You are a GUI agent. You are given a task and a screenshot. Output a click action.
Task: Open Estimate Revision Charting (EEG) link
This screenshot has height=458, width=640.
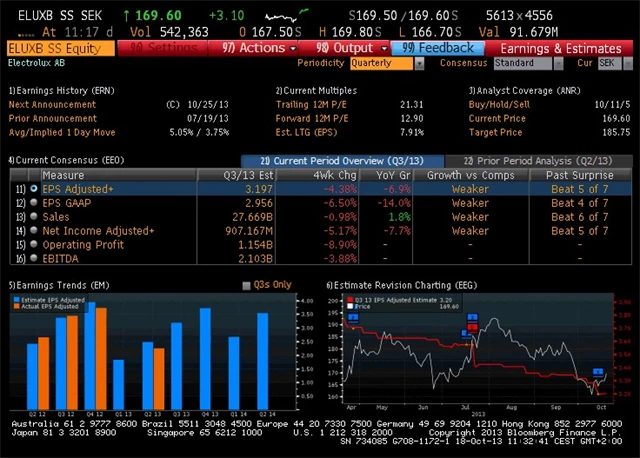tap(402, 285)
